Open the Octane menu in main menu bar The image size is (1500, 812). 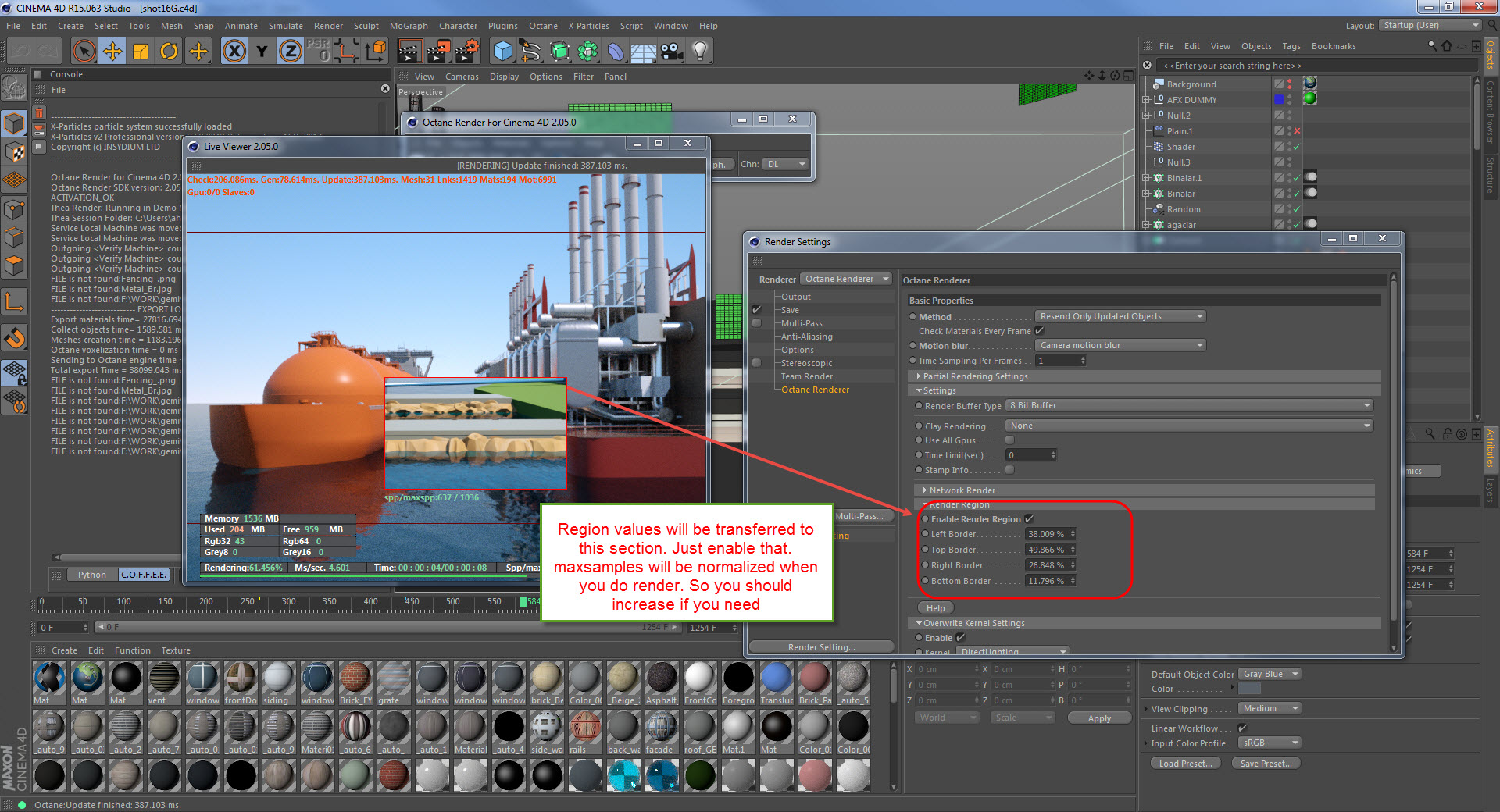(543, 26)
